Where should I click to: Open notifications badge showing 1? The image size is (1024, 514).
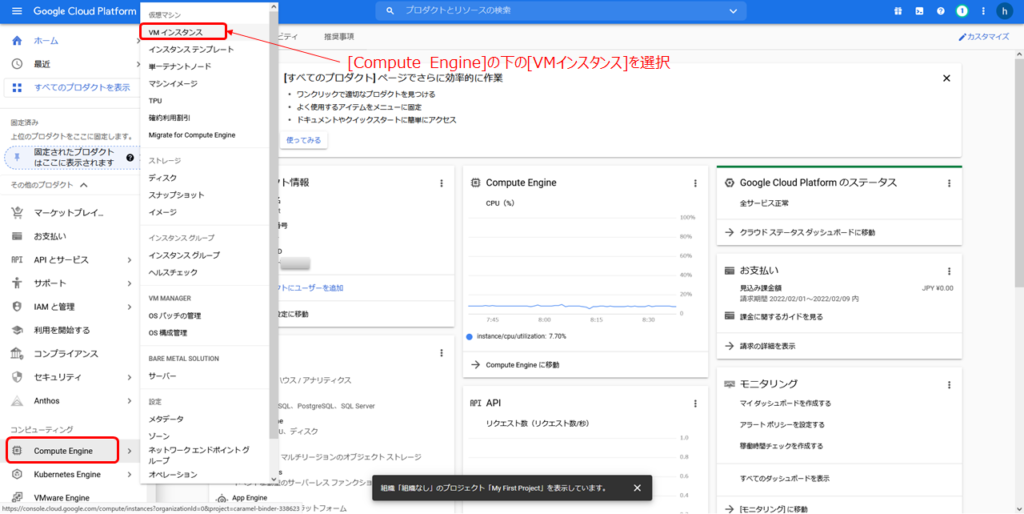[961, 11]
